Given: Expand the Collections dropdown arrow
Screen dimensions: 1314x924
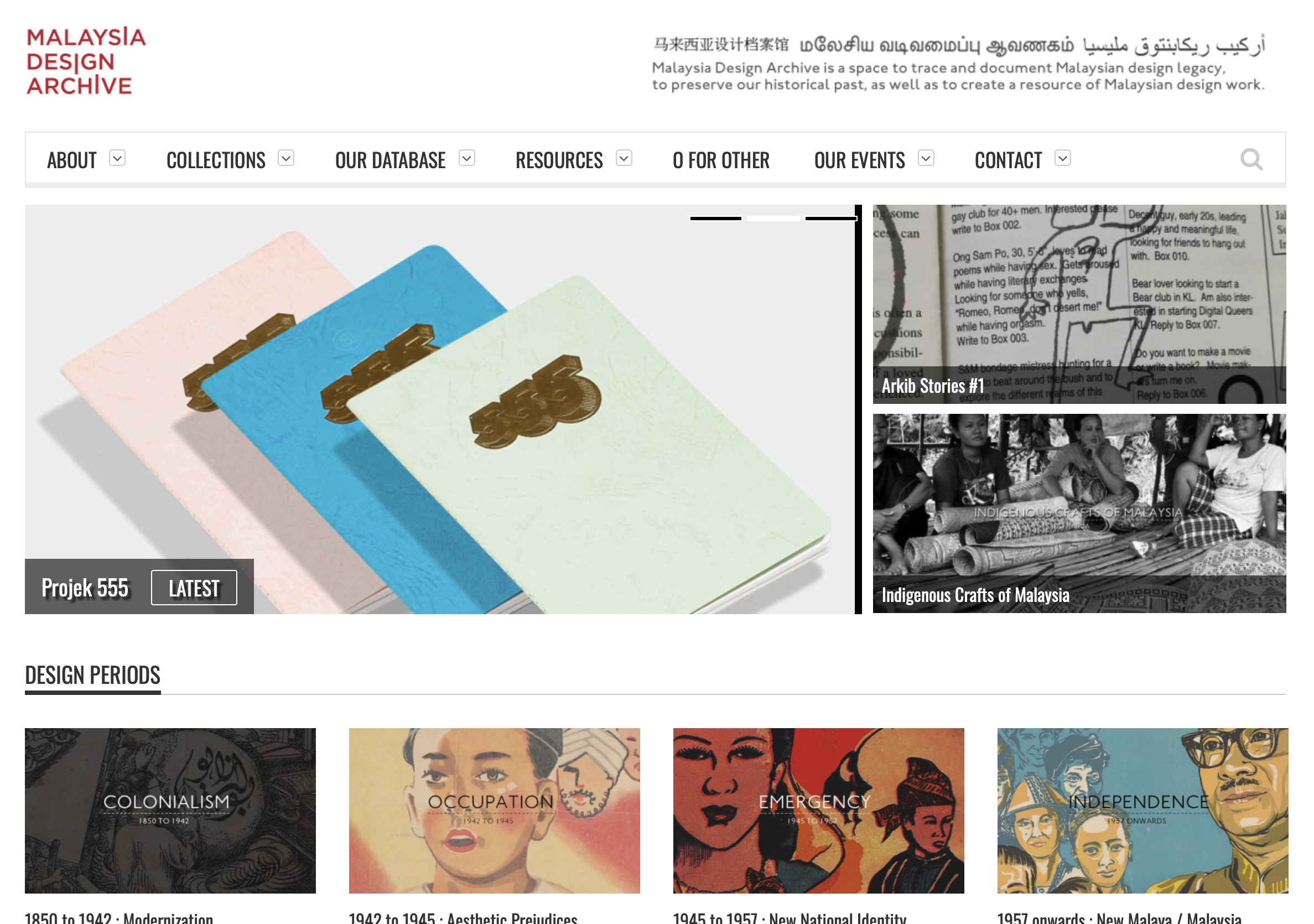Looking at the screenshot, I should (x=286, y=158).
